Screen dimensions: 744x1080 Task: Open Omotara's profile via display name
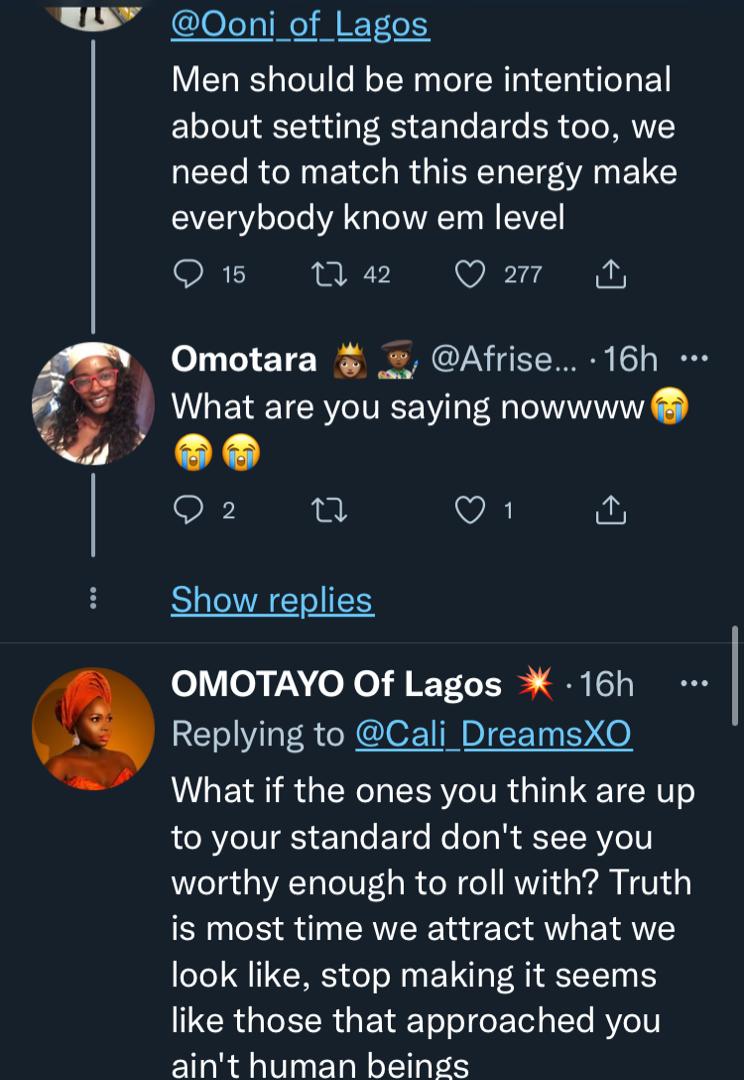point(244,360)
